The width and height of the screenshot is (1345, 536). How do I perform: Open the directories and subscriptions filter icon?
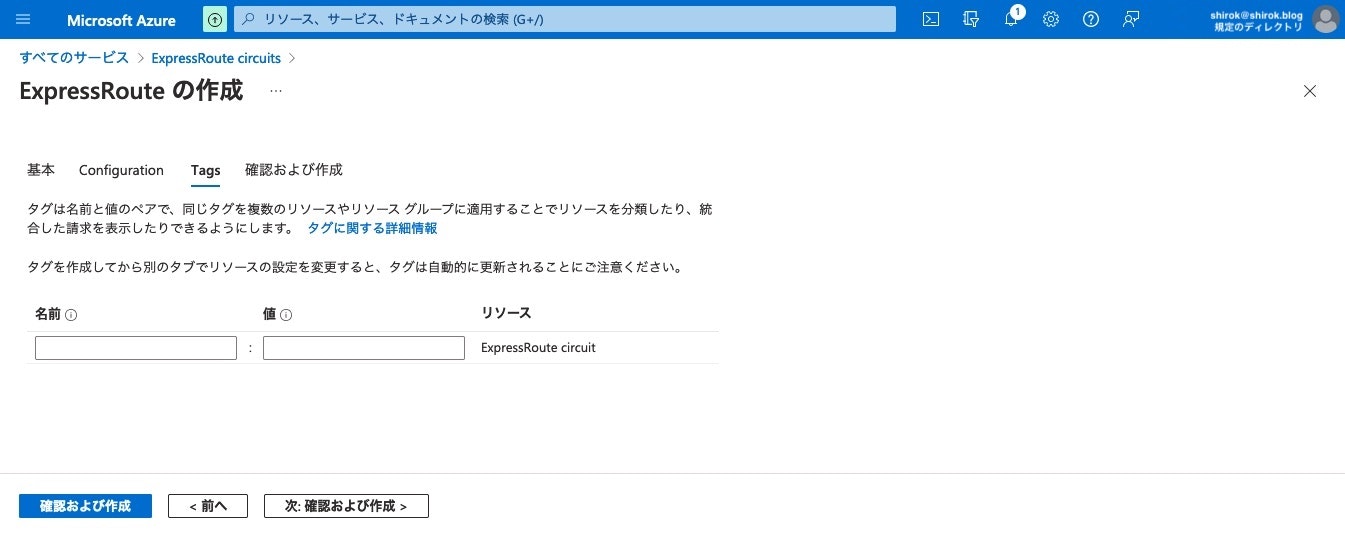pyautogui.click(x=970, y=19)
